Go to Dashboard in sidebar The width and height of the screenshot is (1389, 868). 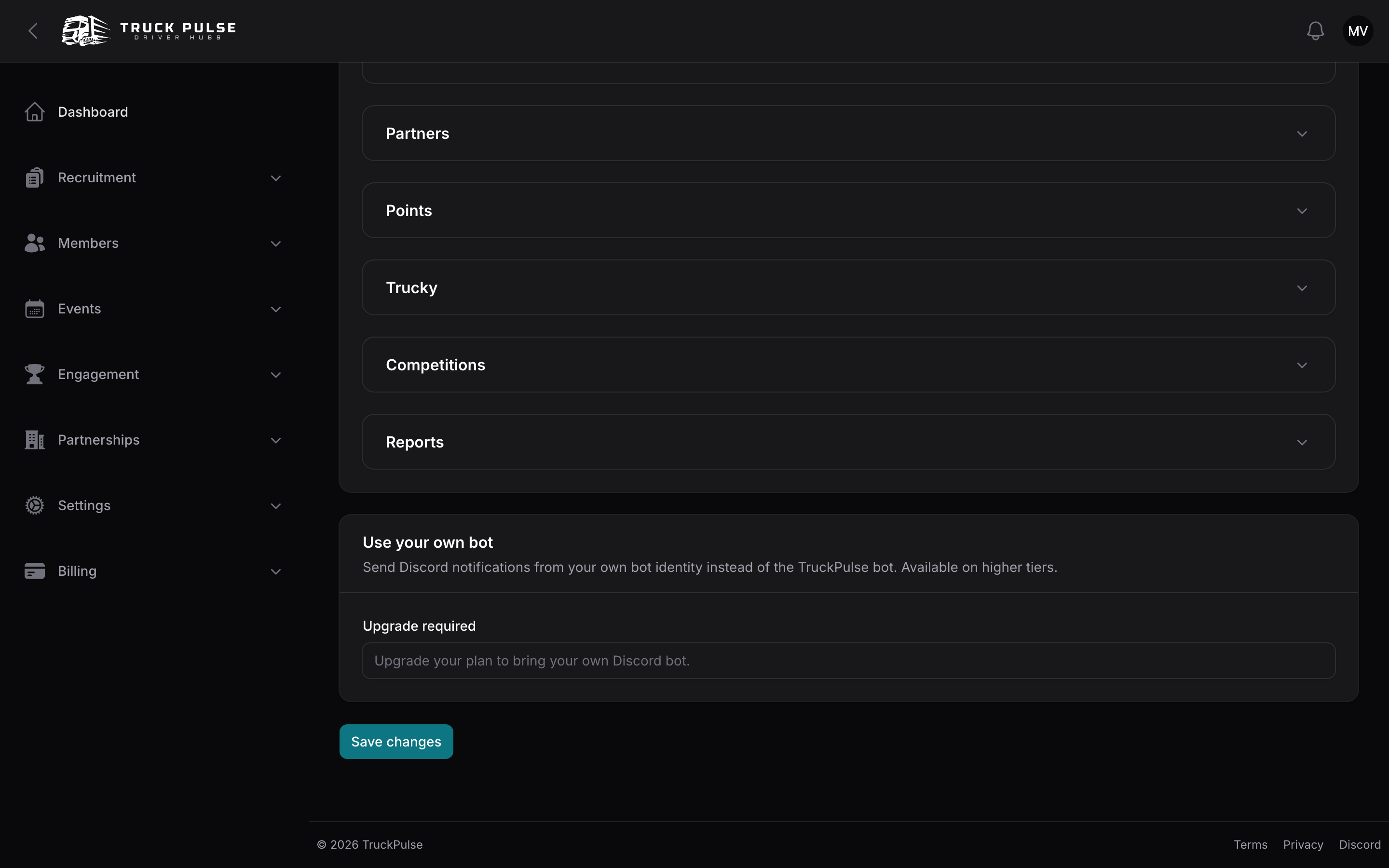93,112
